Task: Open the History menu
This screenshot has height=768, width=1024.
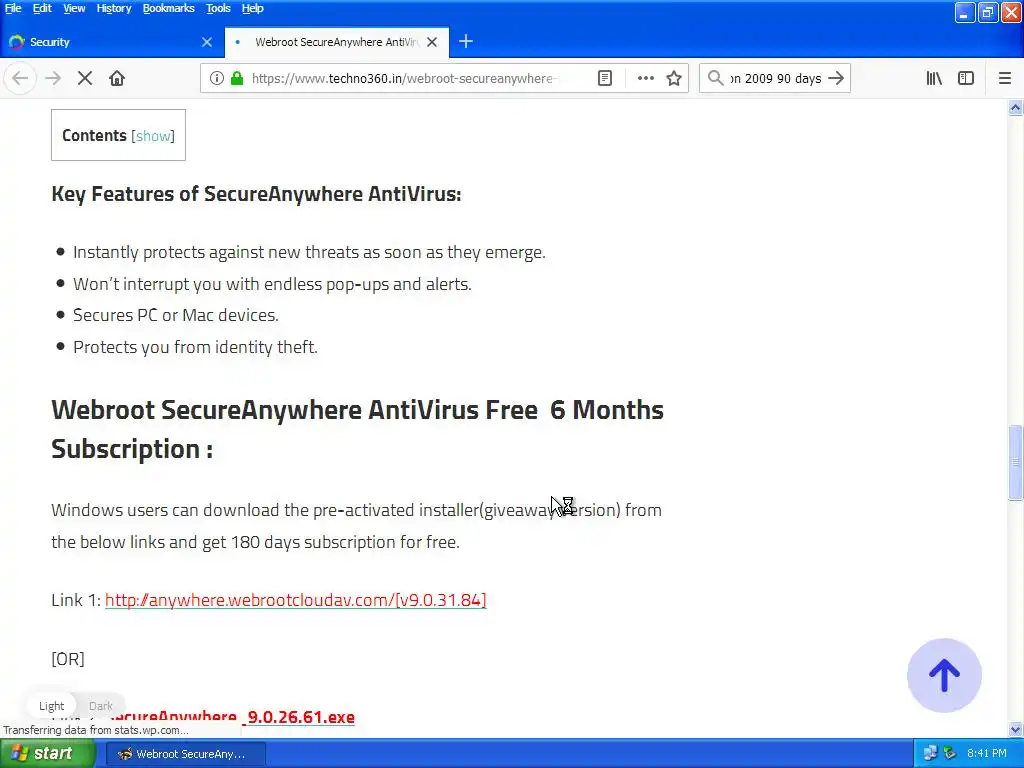Action: point(114,8)
